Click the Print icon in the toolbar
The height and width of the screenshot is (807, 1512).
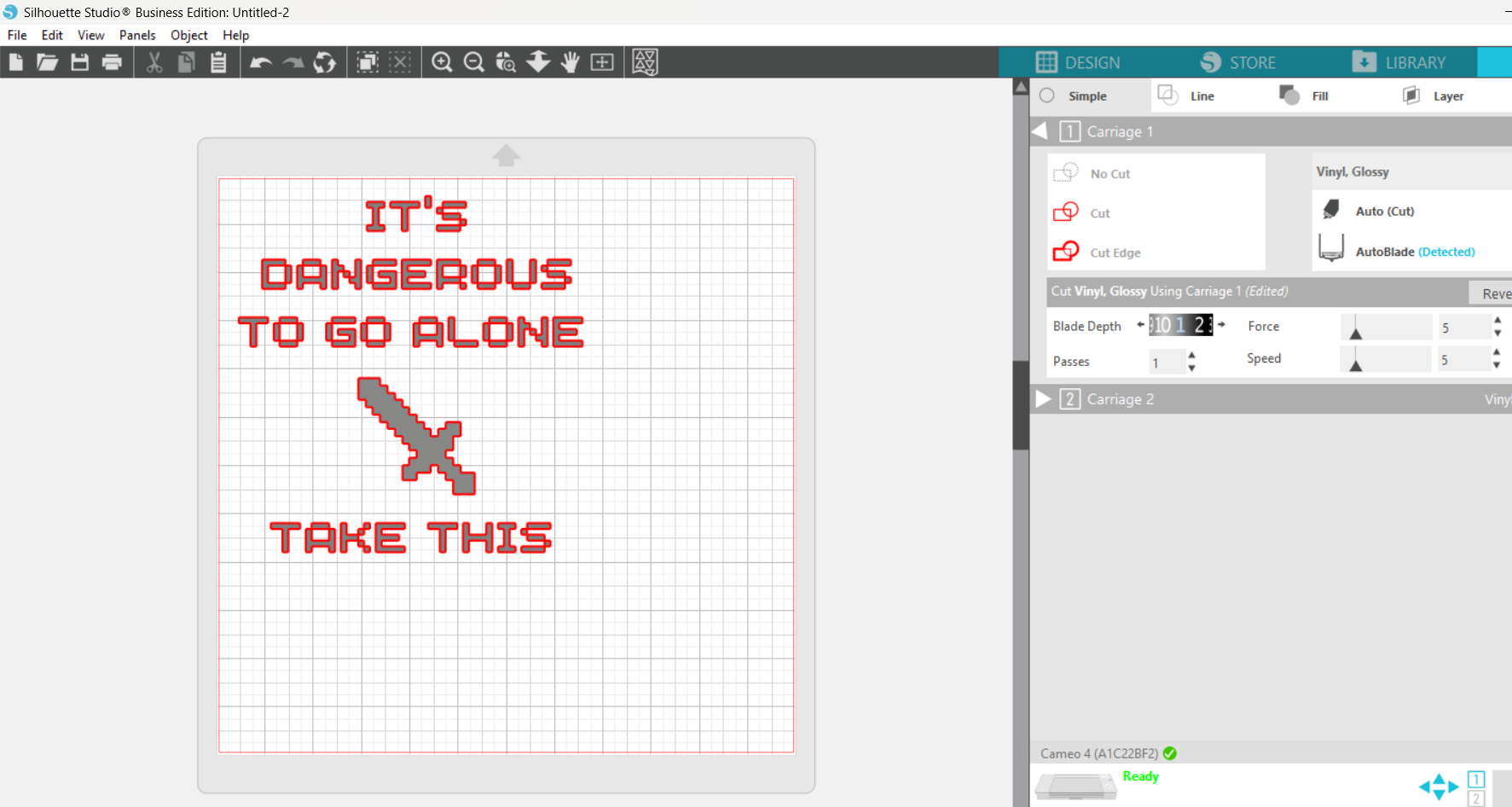[x=112, y=62]
